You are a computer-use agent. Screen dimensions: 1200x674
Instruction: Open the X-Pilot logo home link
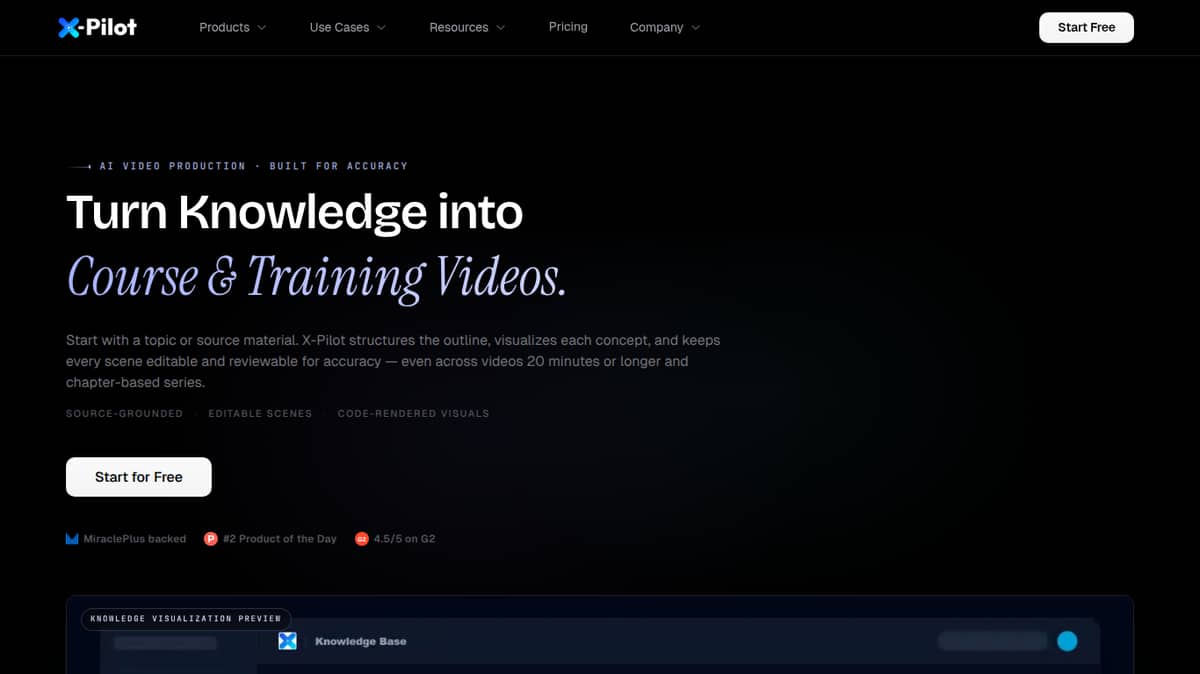pyautogui.click(x=98, y=27)
